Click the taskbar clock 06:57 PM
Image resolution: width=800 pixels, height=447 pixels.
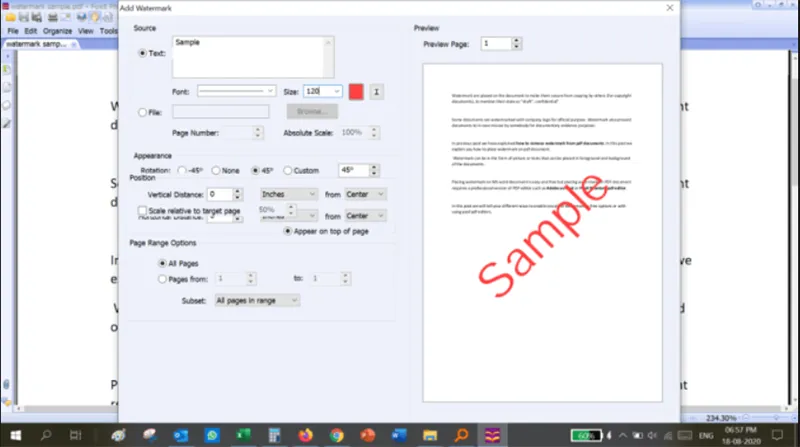coord(741,435)
